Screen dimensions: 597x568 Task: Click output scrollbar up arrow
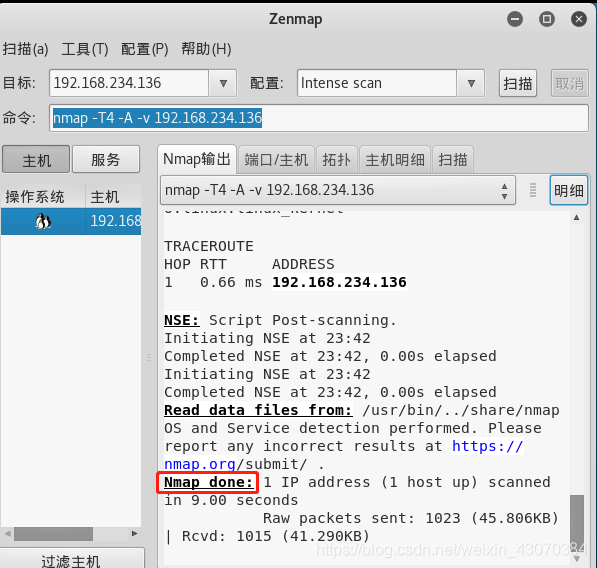[576, 217]
